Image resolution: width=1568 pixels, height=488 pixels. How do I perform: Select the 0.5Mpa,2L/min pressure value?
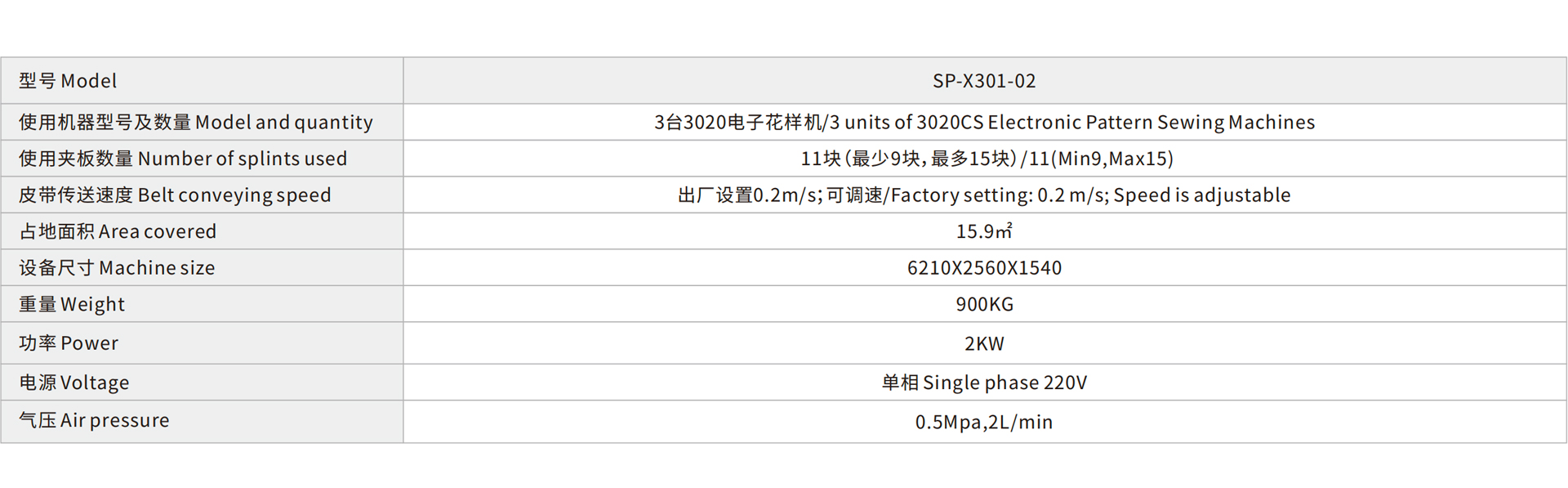click(984, 422)
